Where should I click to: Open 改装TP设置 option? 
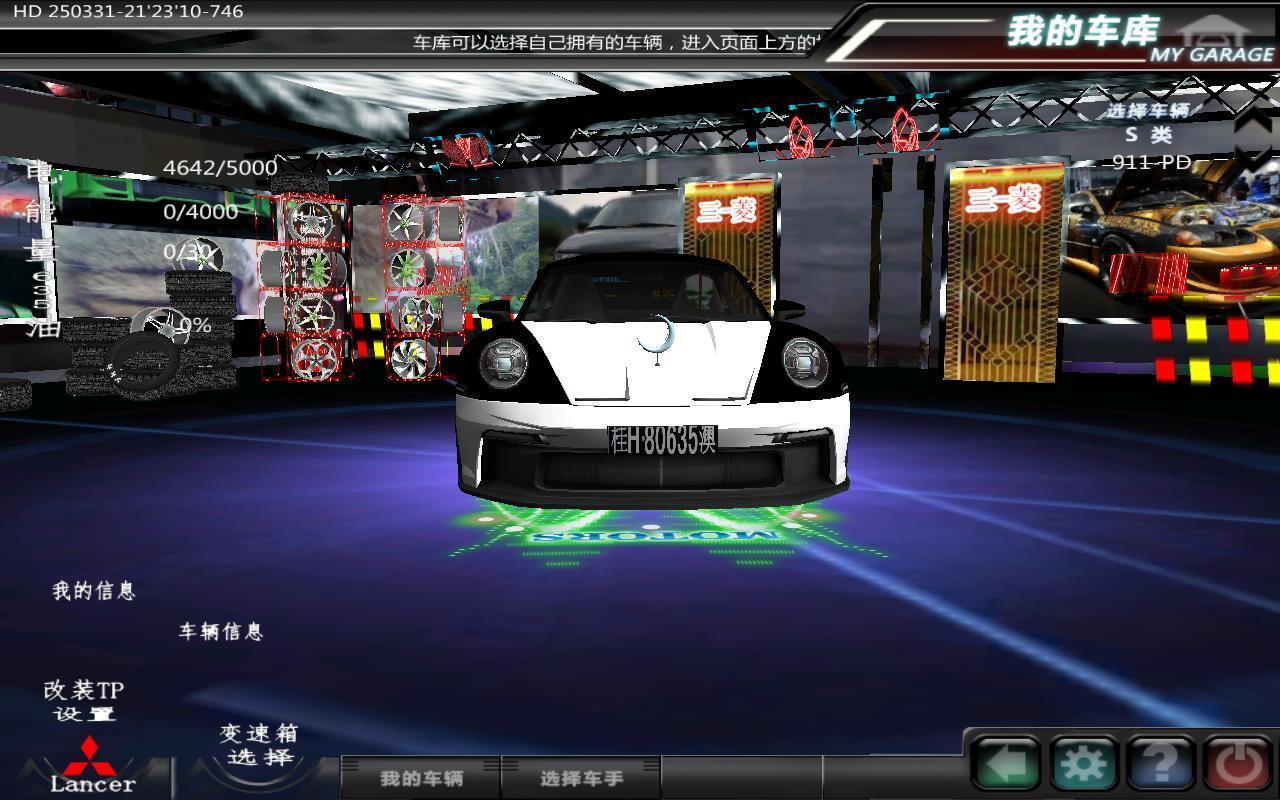[84, 701]
